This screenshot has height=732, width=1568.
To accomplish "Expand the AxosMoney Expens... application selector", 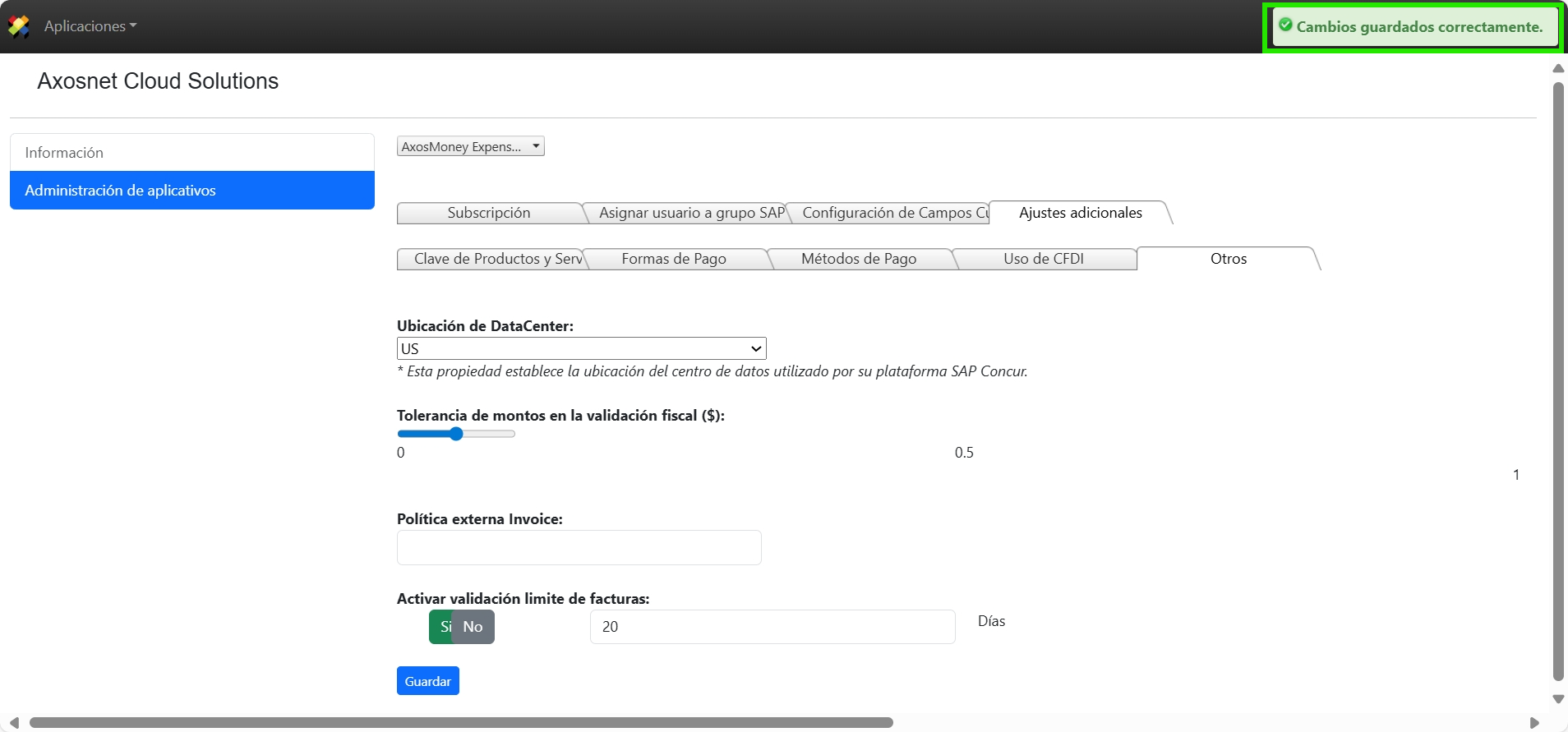I will [470, 146].
